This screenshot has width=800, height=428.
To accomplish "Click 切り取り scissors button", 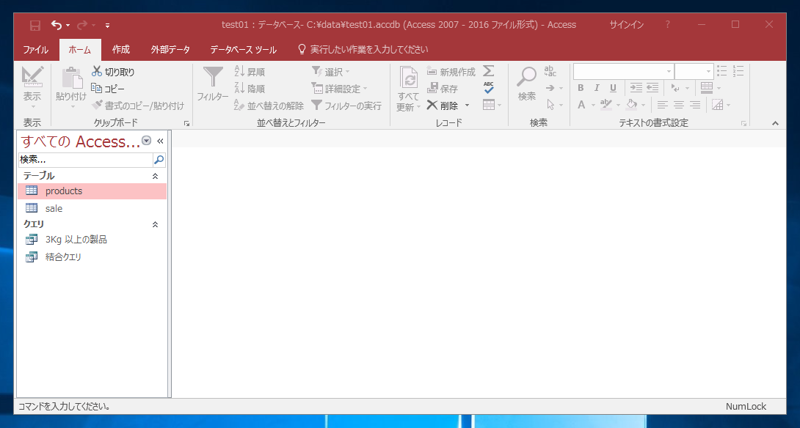I will [113, 72].
